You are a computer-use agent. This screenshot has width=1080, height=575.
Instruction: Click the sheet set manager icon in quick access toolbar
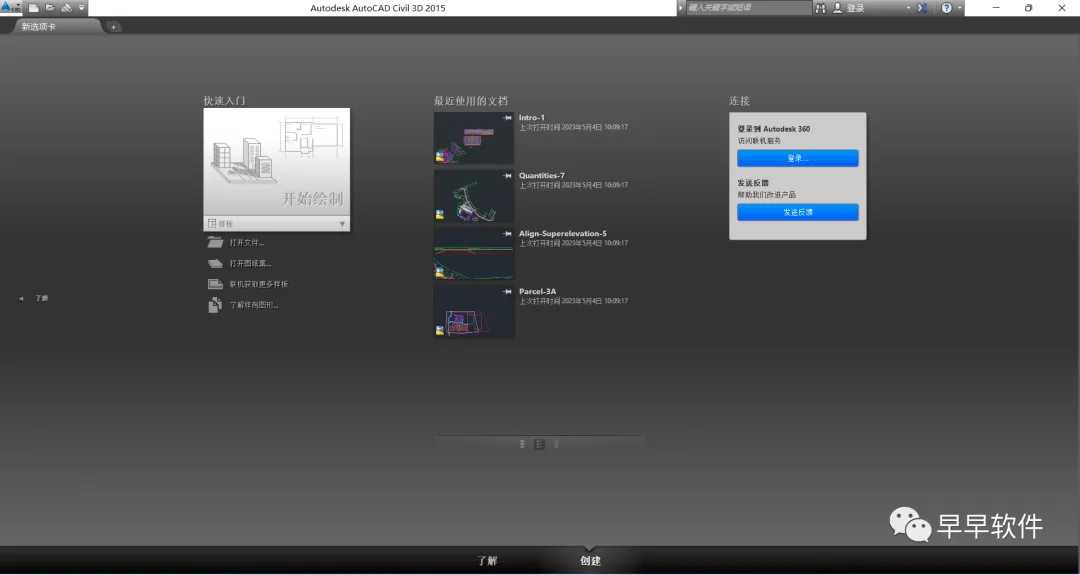67,8
